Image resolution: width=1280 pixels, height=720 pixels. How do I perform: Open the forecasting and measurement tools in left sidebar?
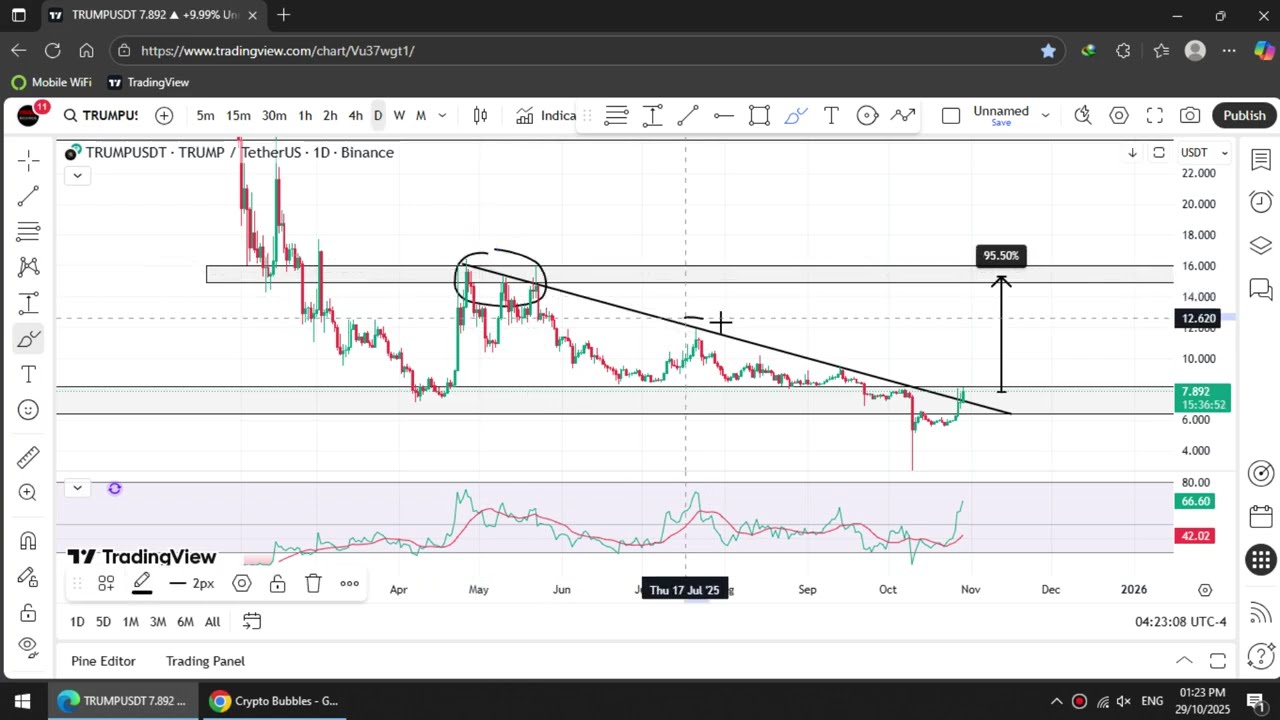pos(28,303)
